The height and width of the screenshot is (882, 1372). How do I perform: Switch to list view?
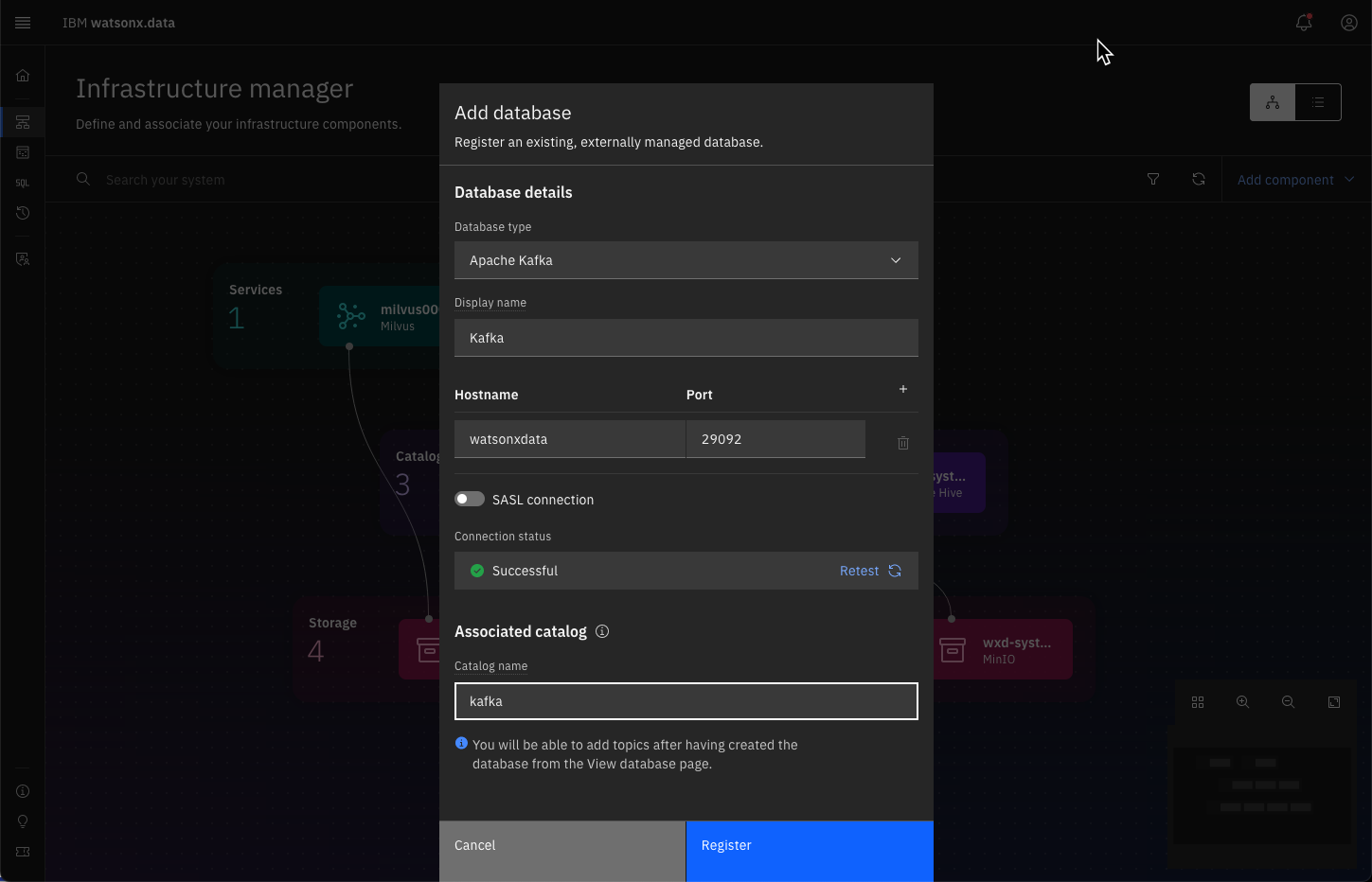tap(1318, 102)
